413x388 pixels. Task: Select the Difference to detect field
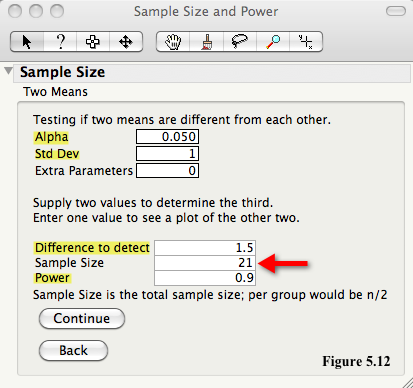[205, 248]
